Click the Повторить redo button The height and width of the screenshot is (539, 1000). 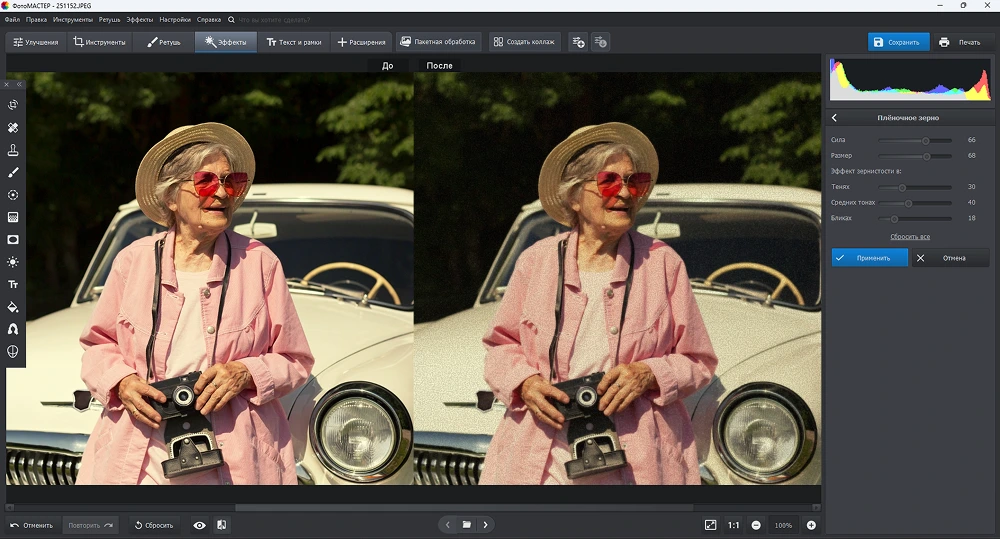(x=90, y=526)
